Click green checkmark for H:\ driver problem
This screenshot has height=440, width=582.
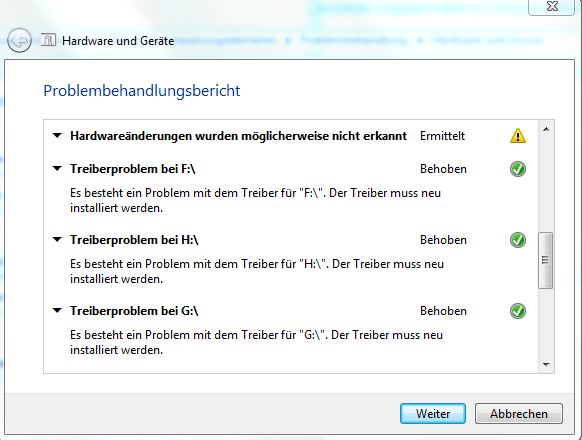[518, 240]
